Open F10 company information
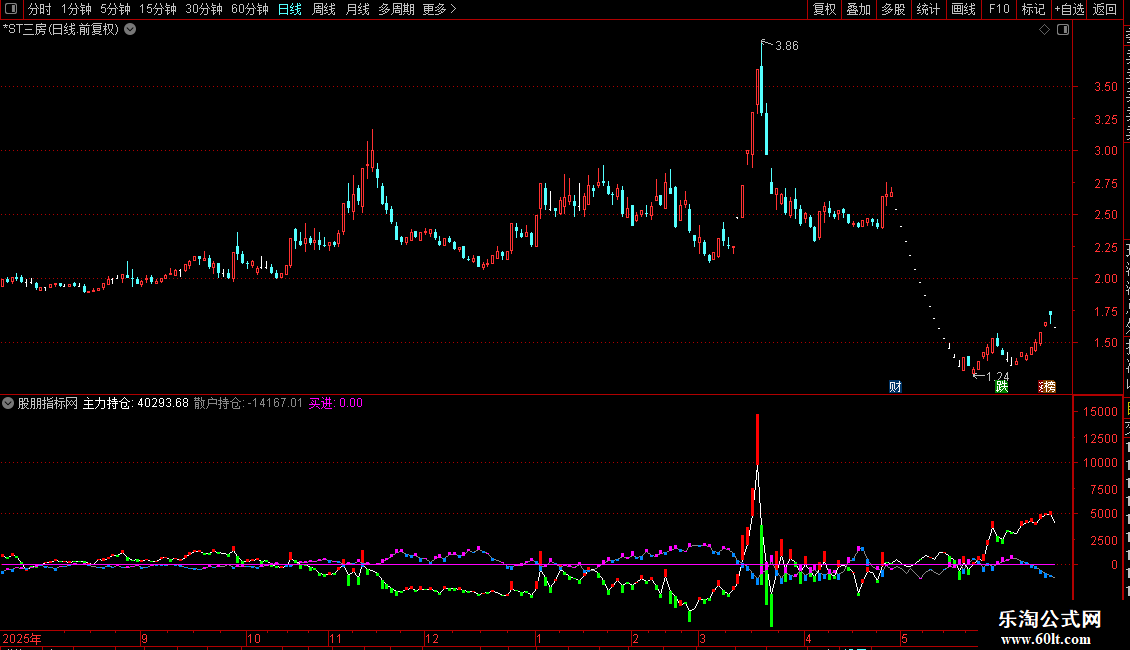 pos(999,9)
